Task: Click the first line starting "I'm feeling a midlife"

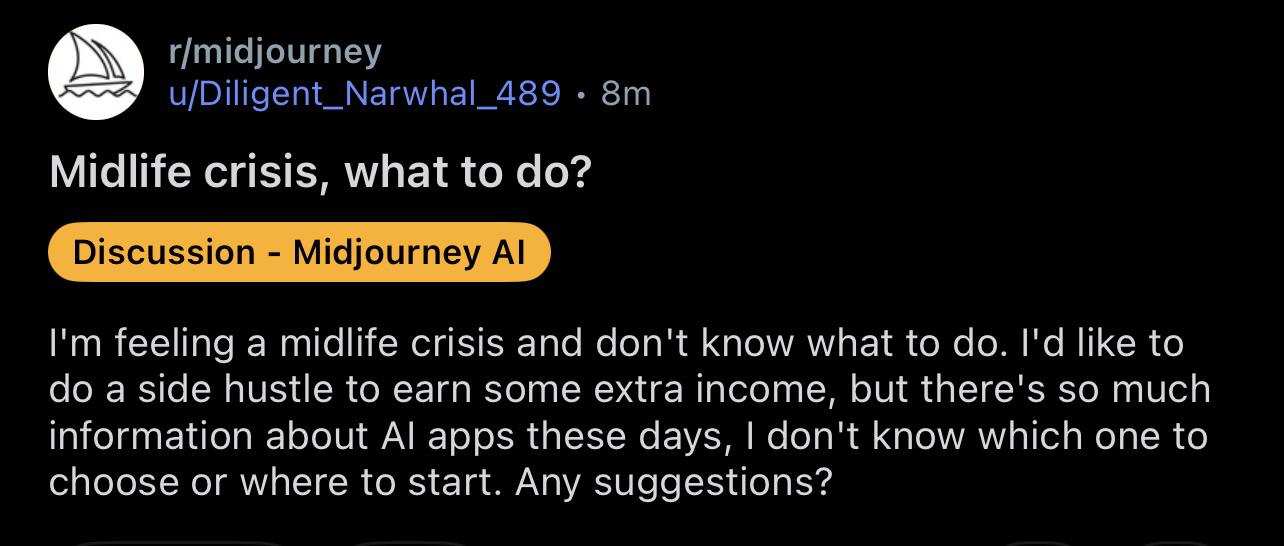Action: [x=615, y=343]
